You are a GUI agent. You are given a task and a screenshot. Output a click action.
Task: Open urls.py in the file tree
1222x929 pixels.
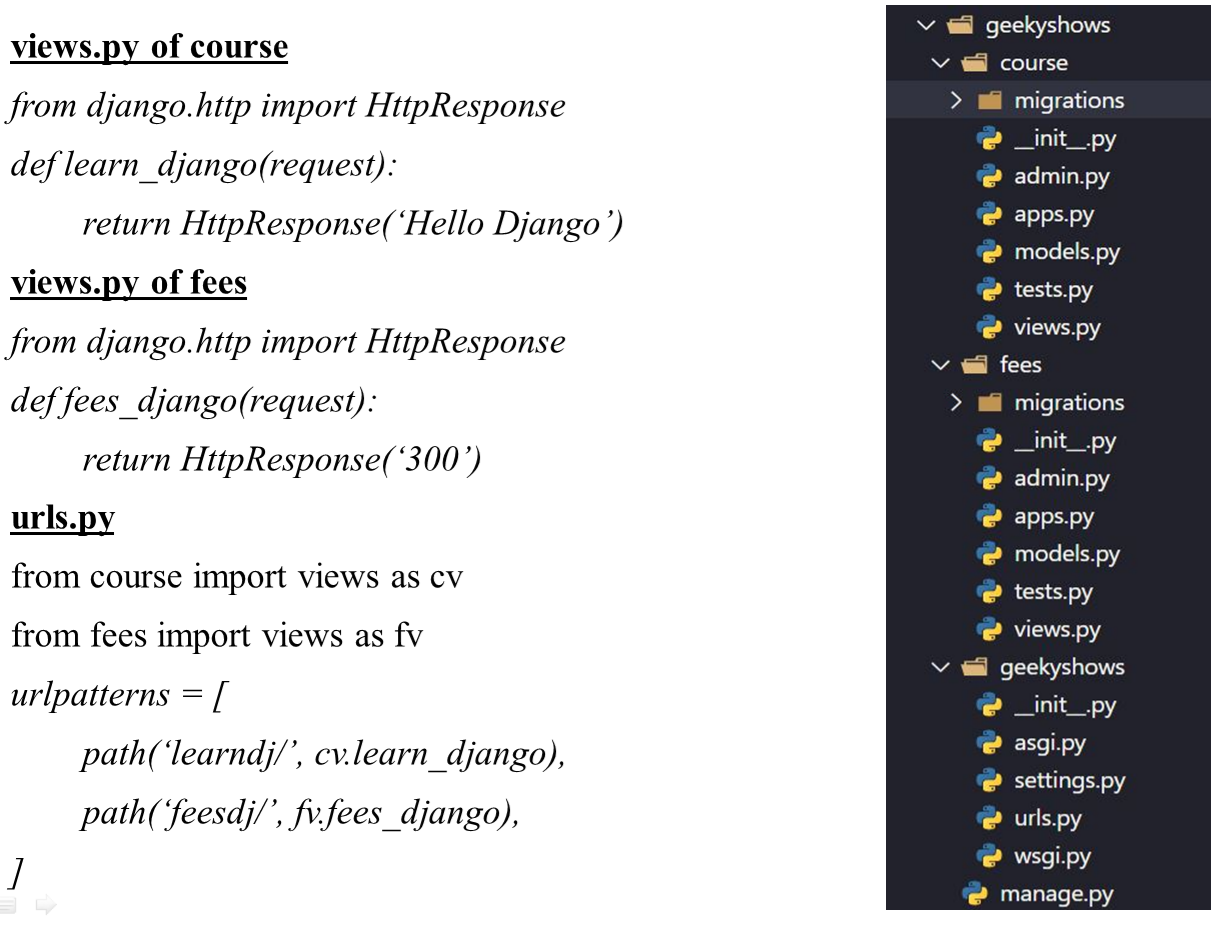pyautogui.click(x=1047, y=818)
